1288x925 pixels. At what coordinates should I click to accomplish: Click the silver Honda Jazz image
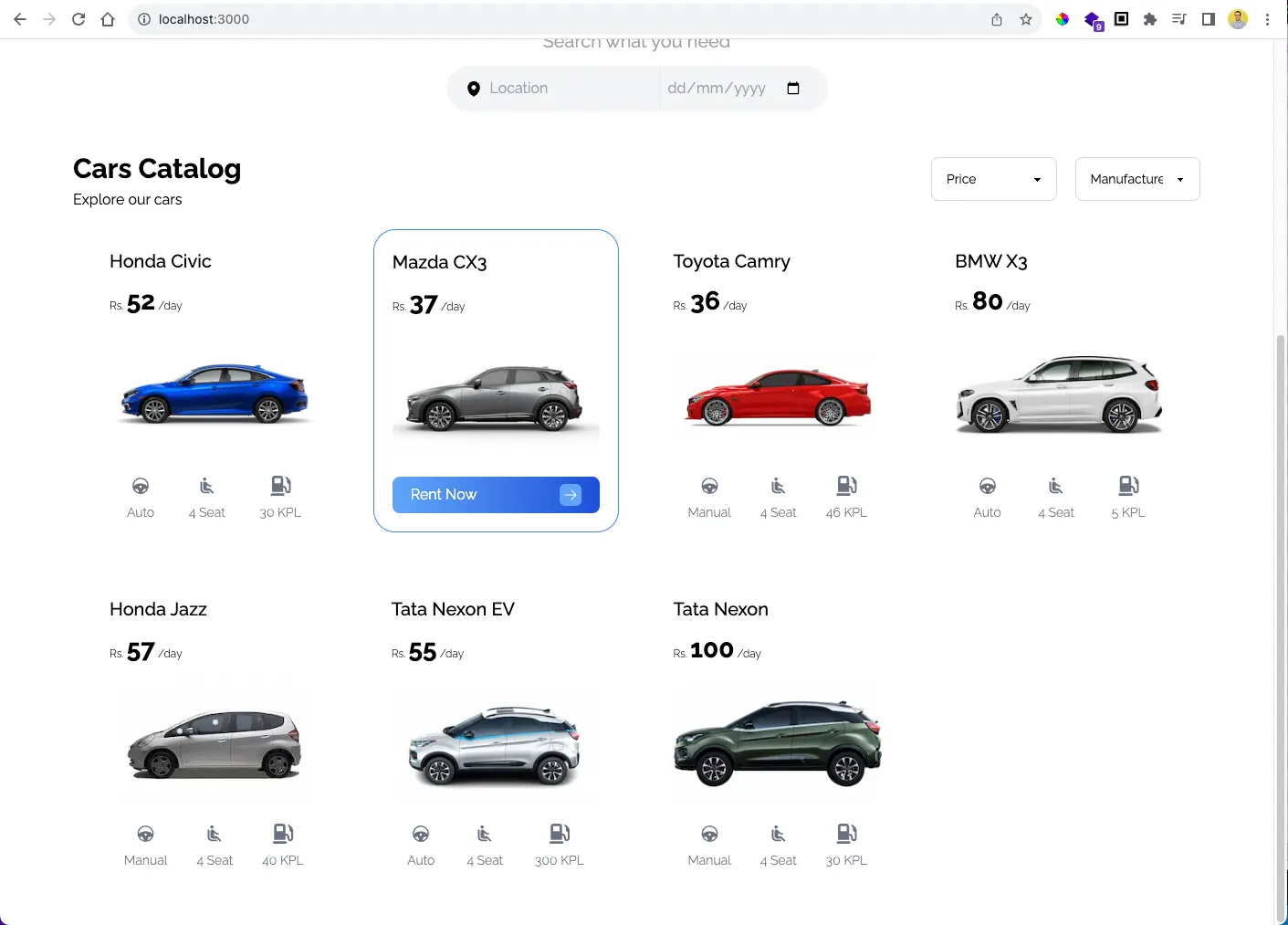pyautogui.click(x=215, y=743)
